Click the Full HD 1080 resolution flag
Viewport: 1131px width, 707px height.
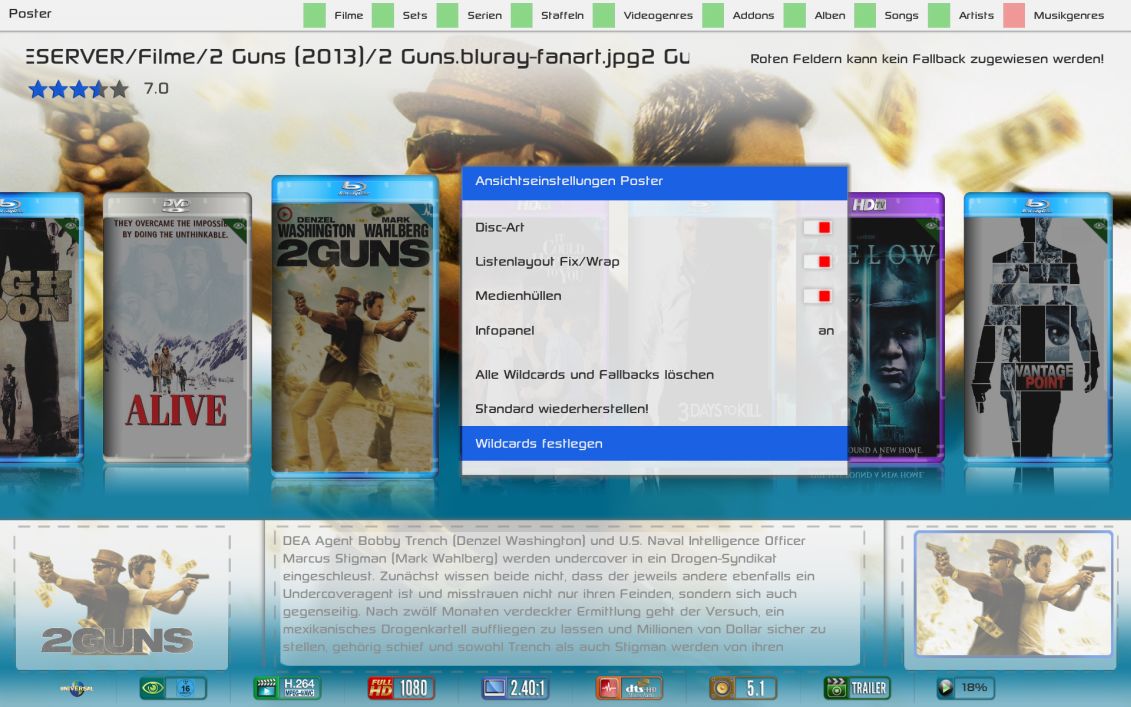point(401,688)
